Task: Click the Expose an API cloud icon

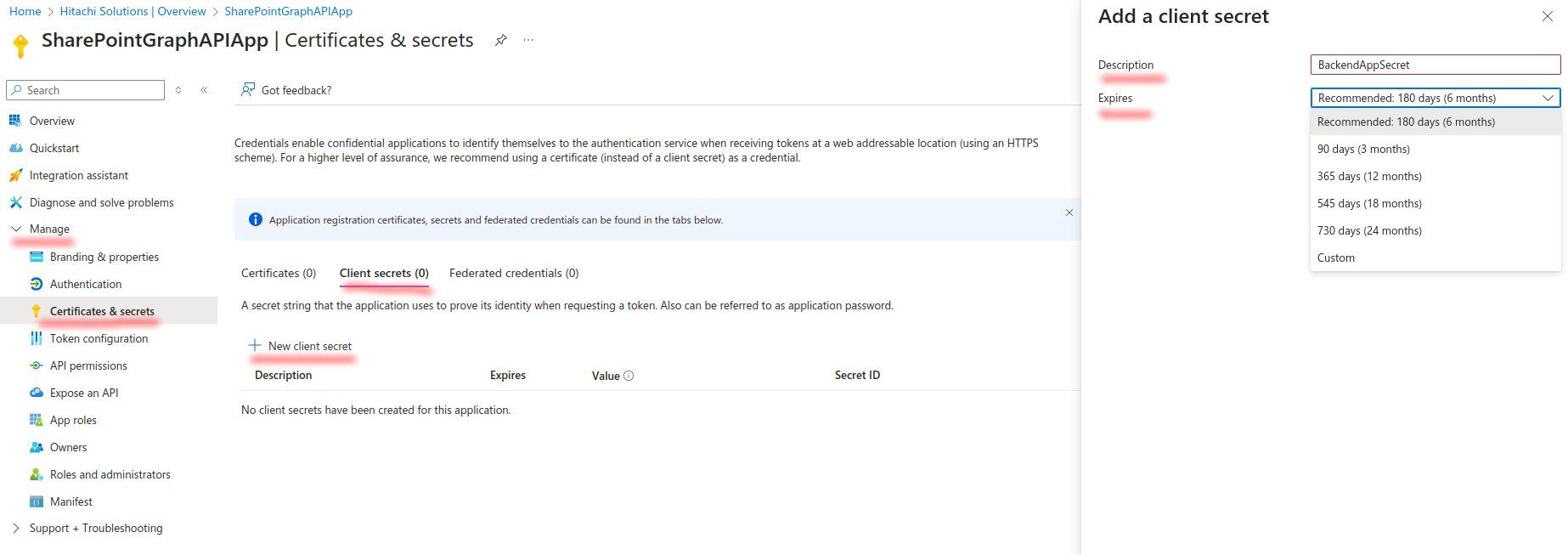Action: (37, 393)
